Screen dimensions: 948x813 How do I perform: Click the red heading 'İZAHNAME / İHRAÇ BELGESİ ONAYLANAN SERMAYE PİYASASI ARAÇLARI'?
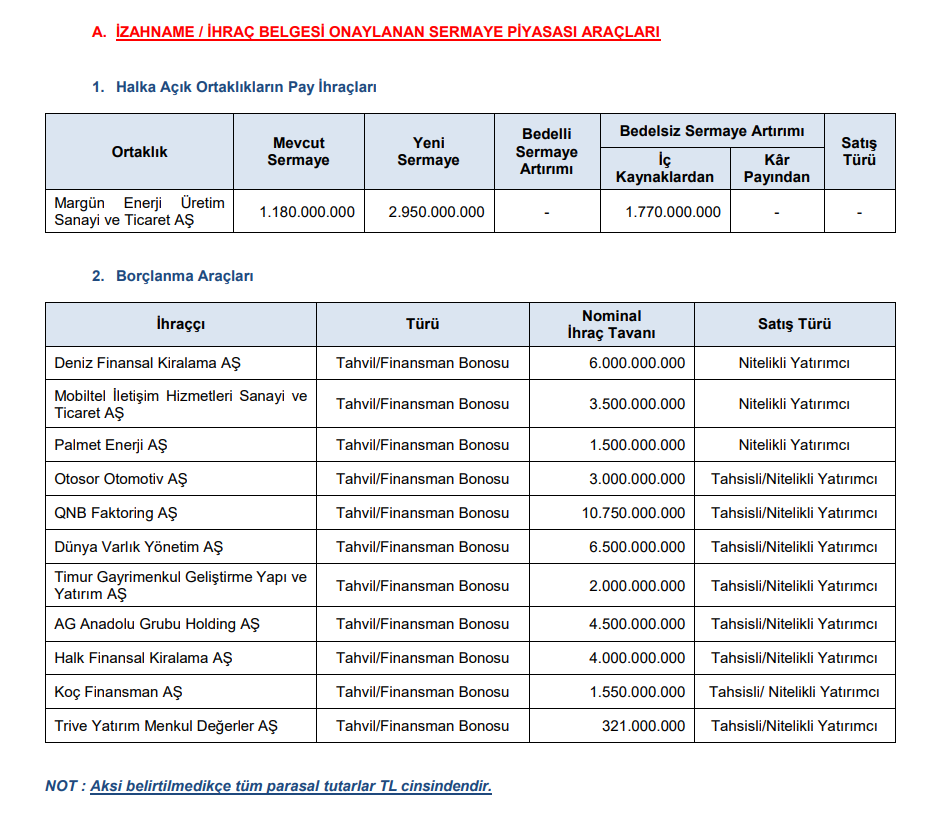pos(388,32)
